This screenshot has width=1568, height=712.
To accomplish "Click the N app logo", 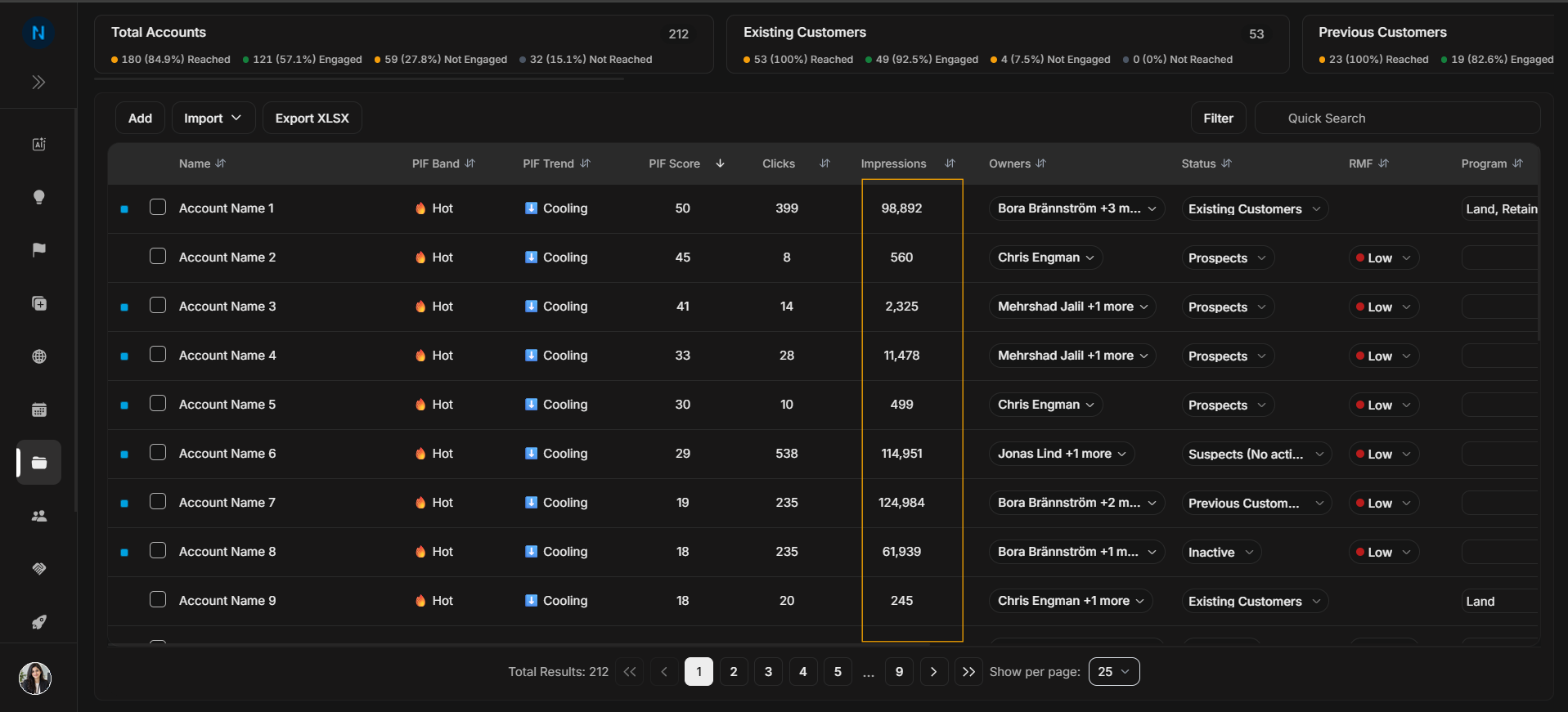I will pos(38,33).
